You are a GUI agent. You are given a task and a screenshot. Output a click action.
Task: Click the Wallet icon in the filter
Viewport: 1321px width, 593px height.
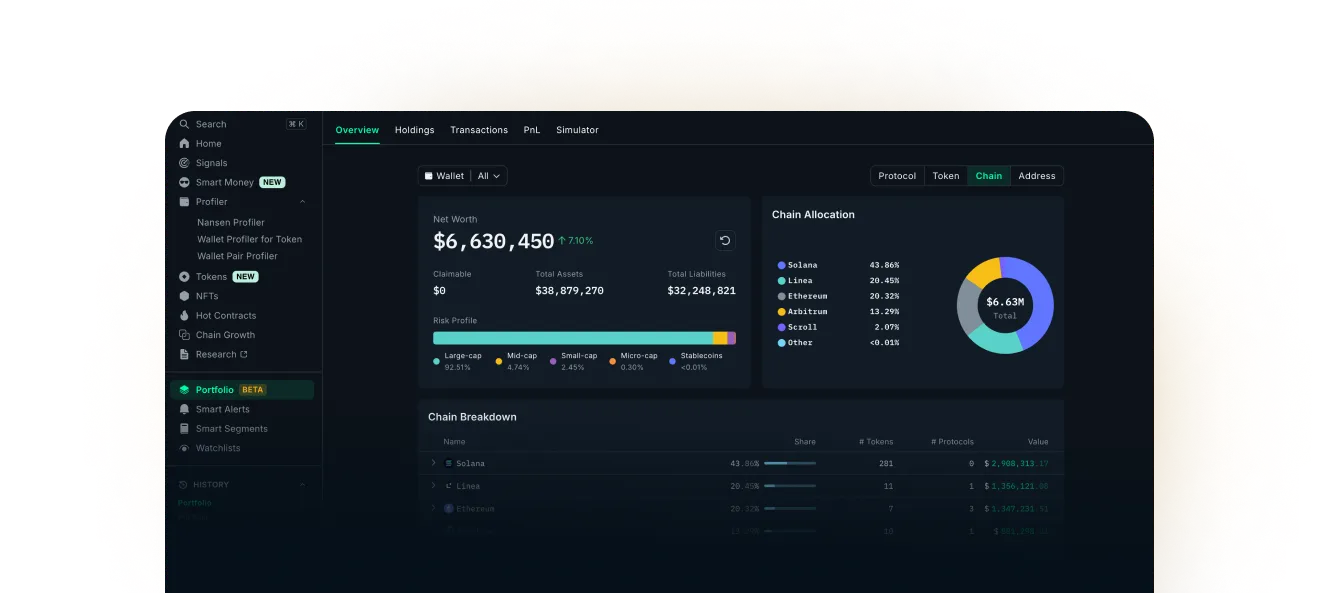(429, 176)
